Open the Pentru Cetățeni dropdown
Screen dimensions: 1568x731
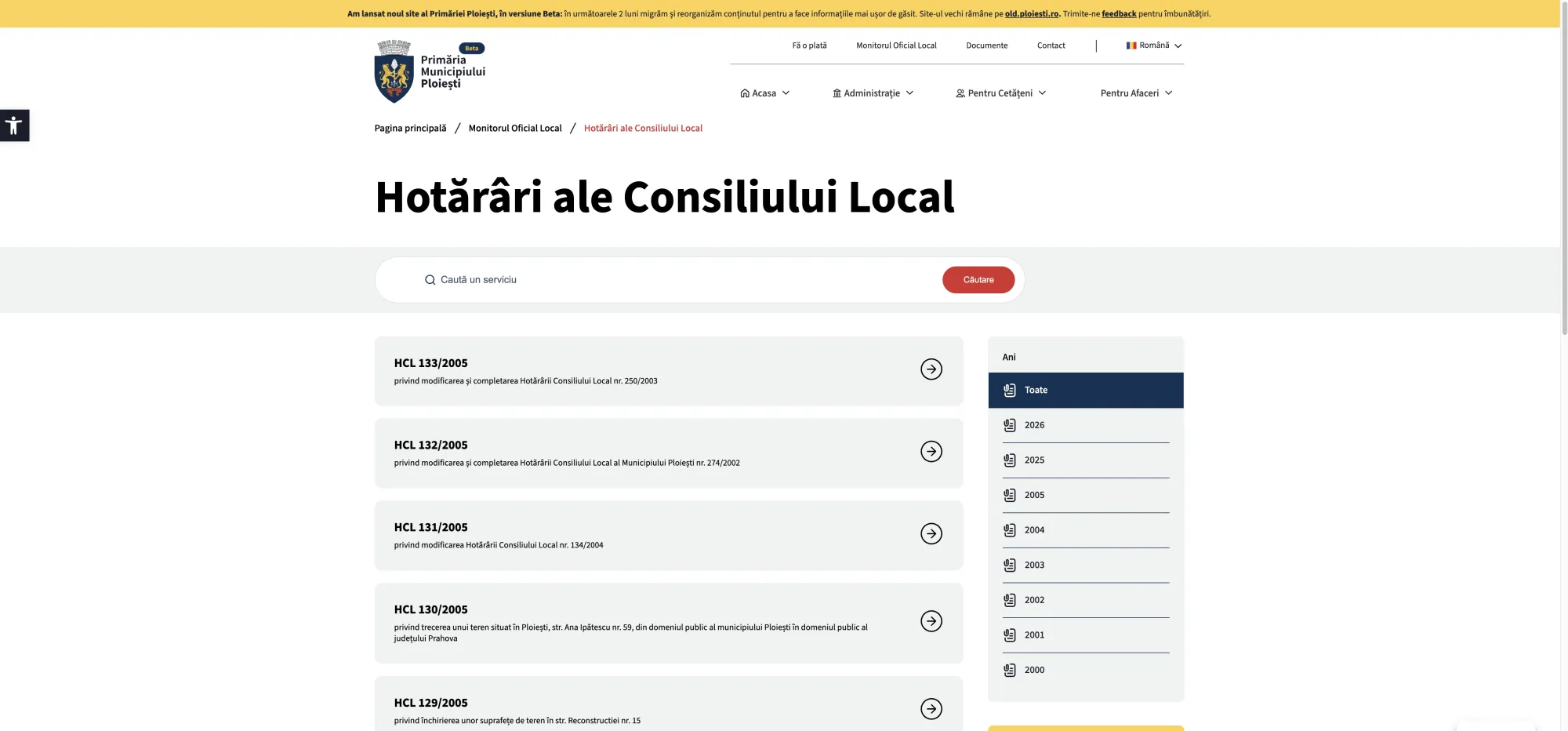tap(1000, 93)
